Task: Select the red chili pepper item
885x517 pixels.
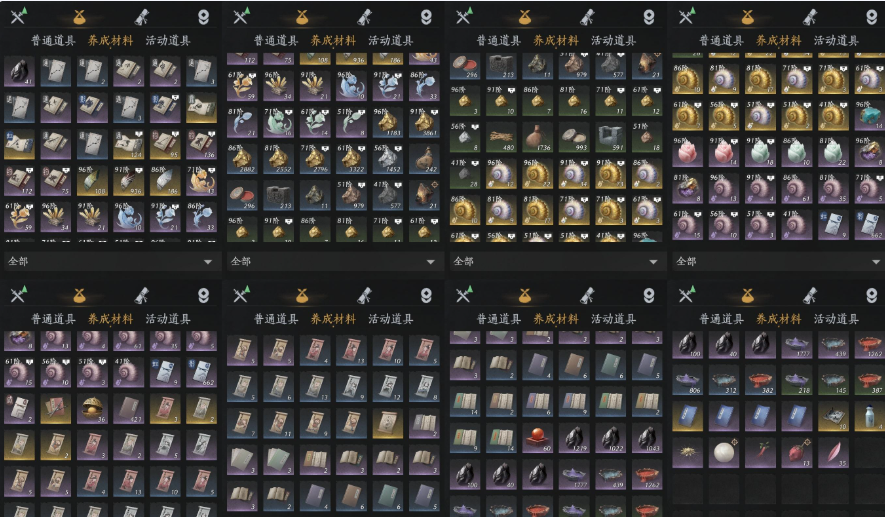Action: pyautogui.click(x=760, y=453)
